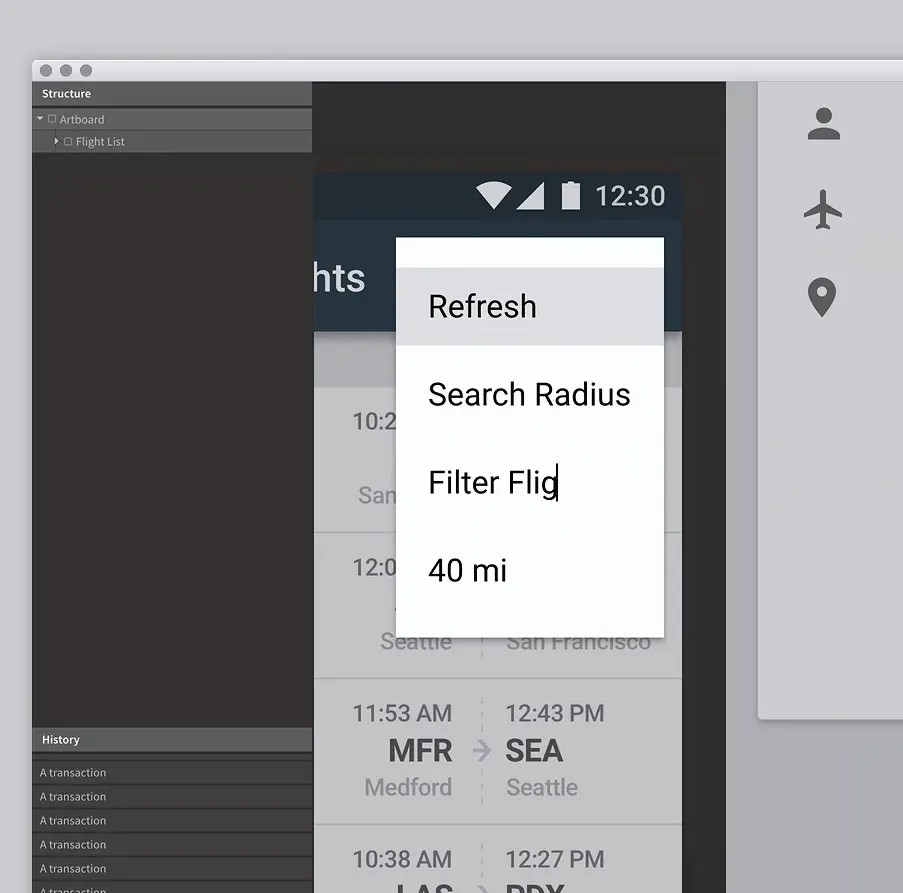
Task: Open the MFR to SEA flight row
Action: (498, 751)
